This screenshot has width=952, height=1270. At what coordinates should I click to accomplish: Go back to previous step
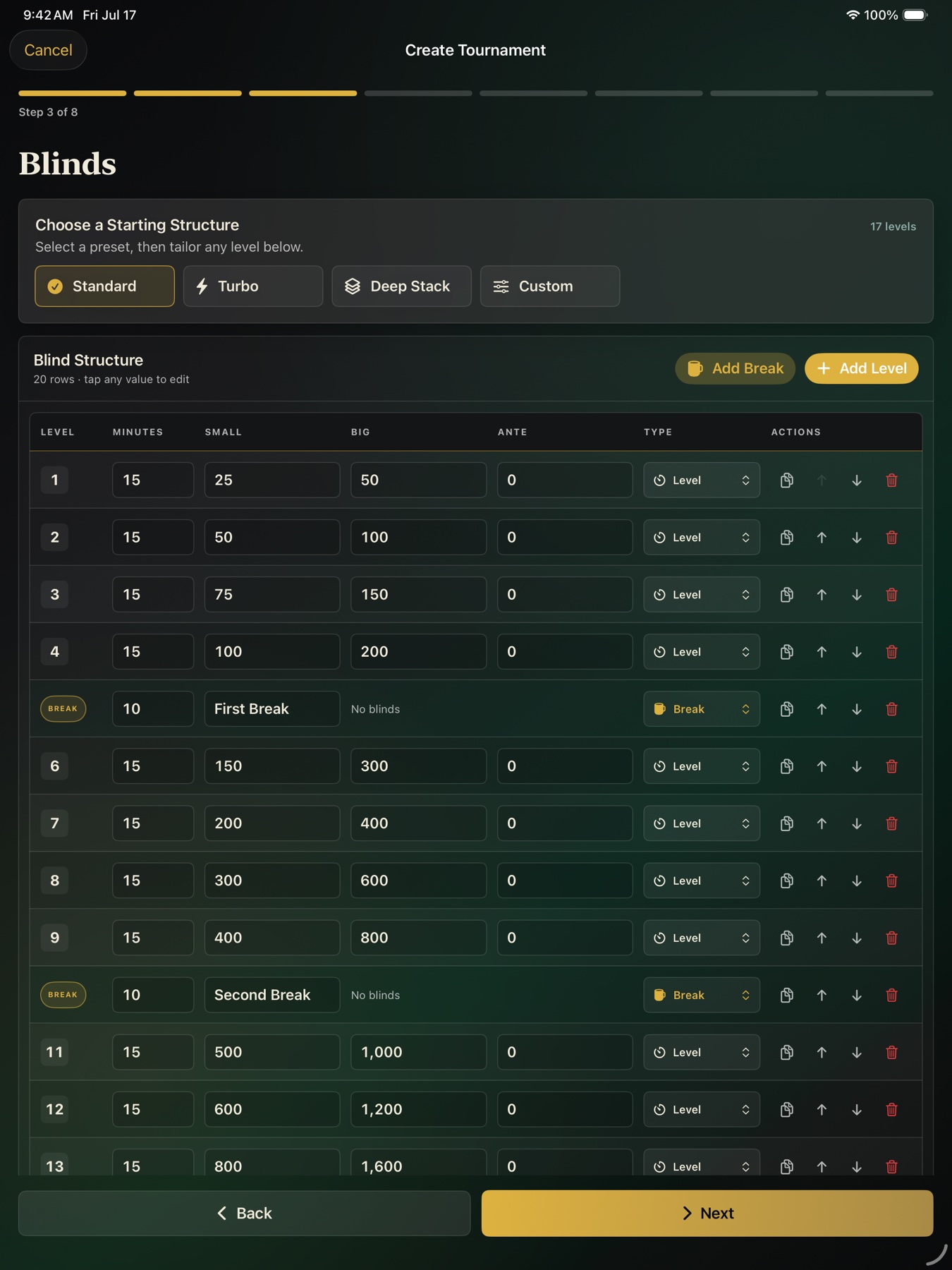pyautogui.click(x=244, y=1214)
